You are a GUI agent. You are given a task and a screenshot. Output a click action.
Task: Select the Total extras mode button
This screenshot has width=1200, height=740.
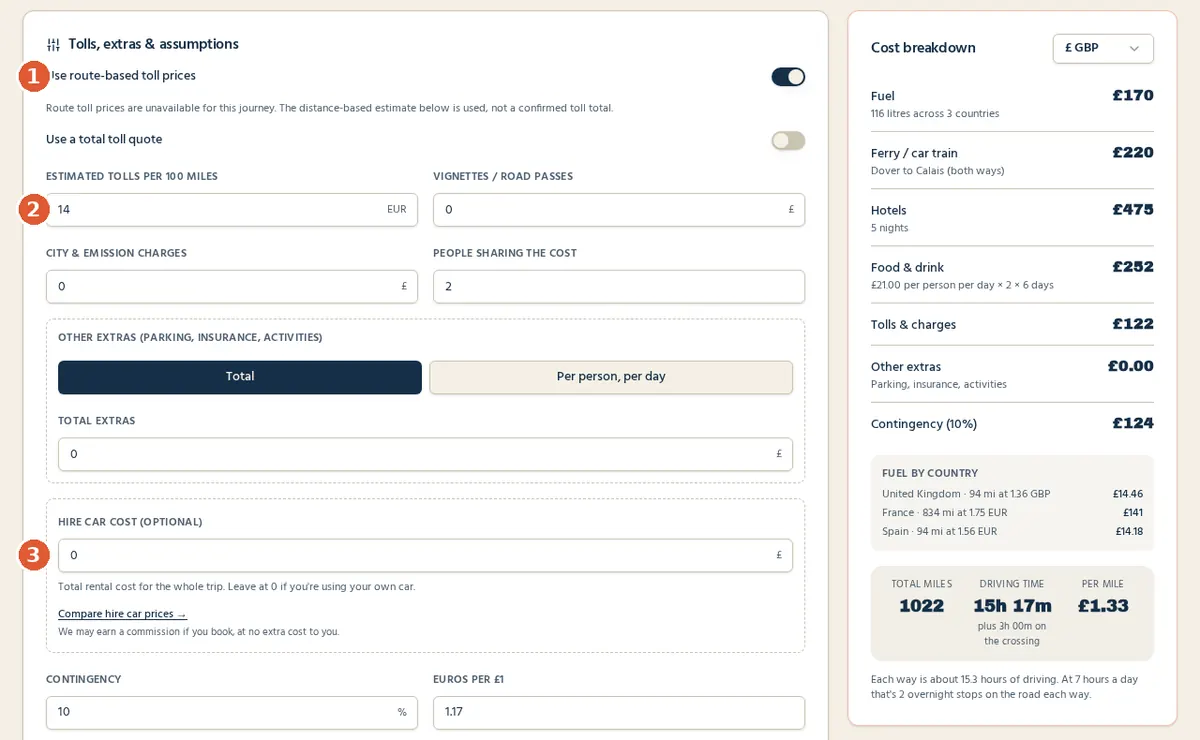tap(240, 377)
